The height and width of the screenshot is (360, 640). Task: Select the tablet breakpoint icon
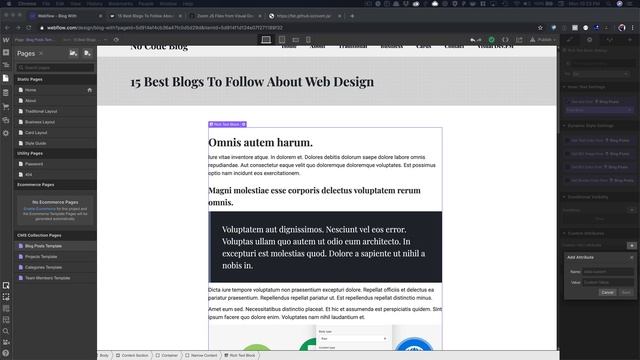[x=282, y=40]
